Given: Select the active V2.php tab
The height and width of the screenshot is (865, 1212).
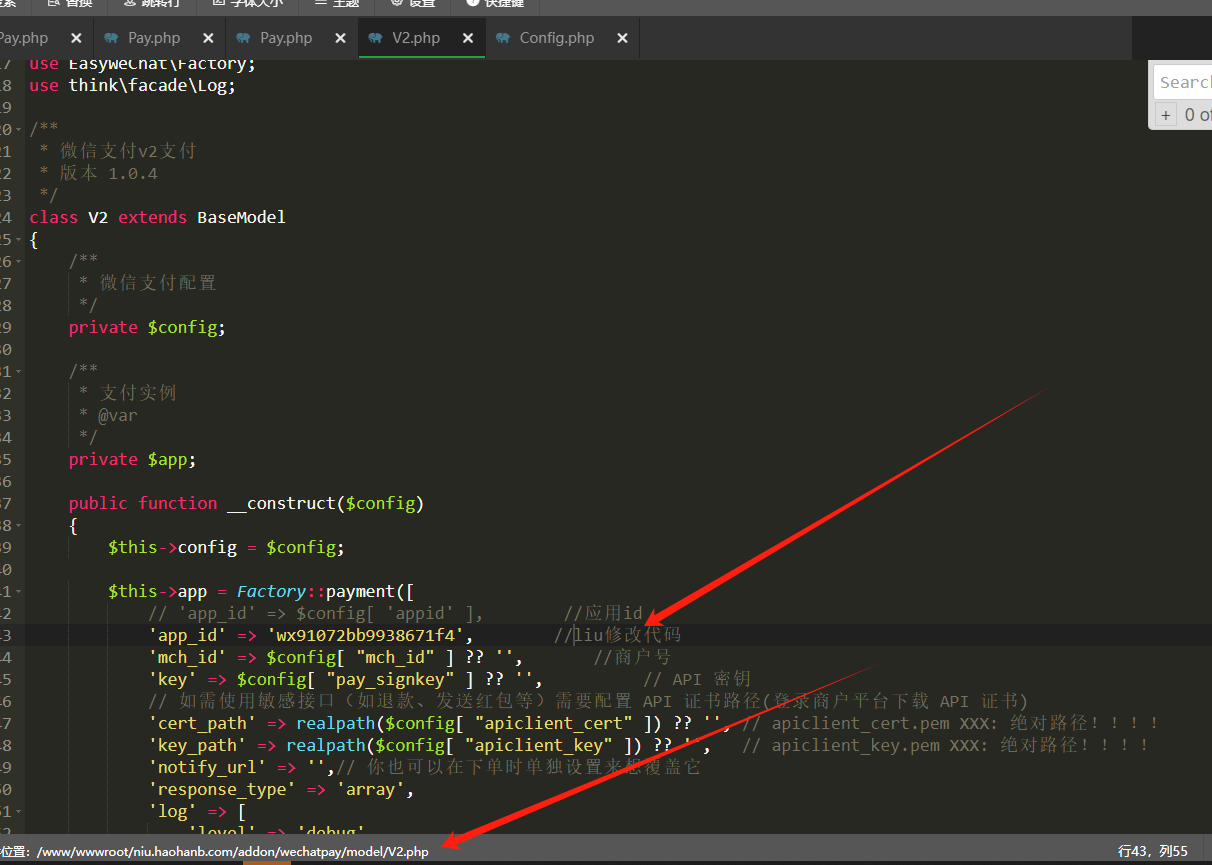Looking at the screenshot, I should (415, 38).
